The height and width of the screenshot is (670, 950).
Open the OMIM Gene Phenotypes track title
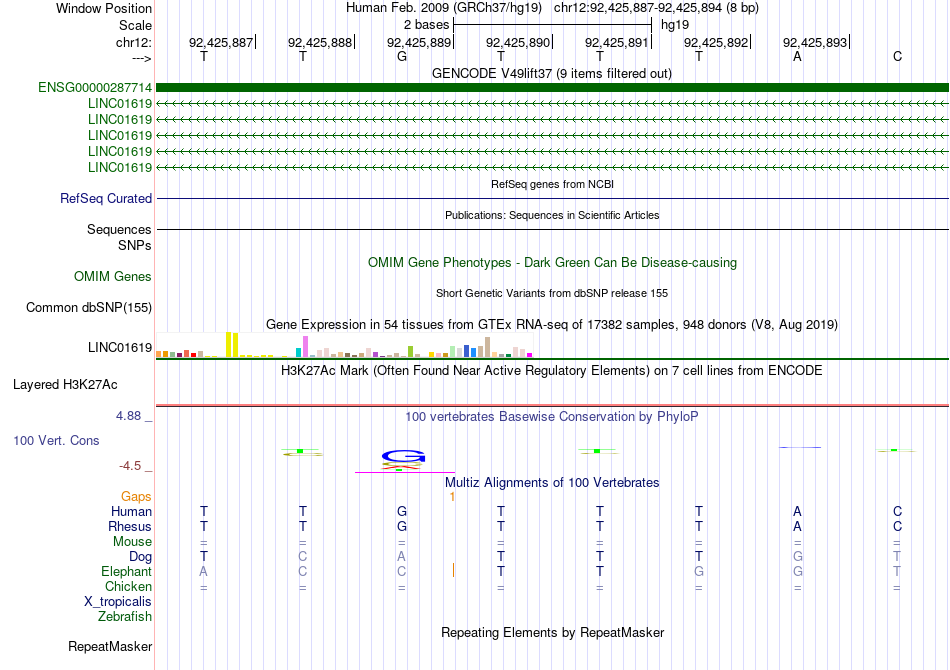(x=552, y=262)
